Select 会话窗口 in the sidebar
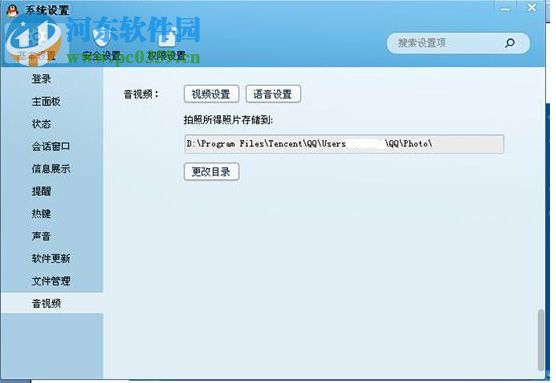The image size is (556, 383). 51,146
